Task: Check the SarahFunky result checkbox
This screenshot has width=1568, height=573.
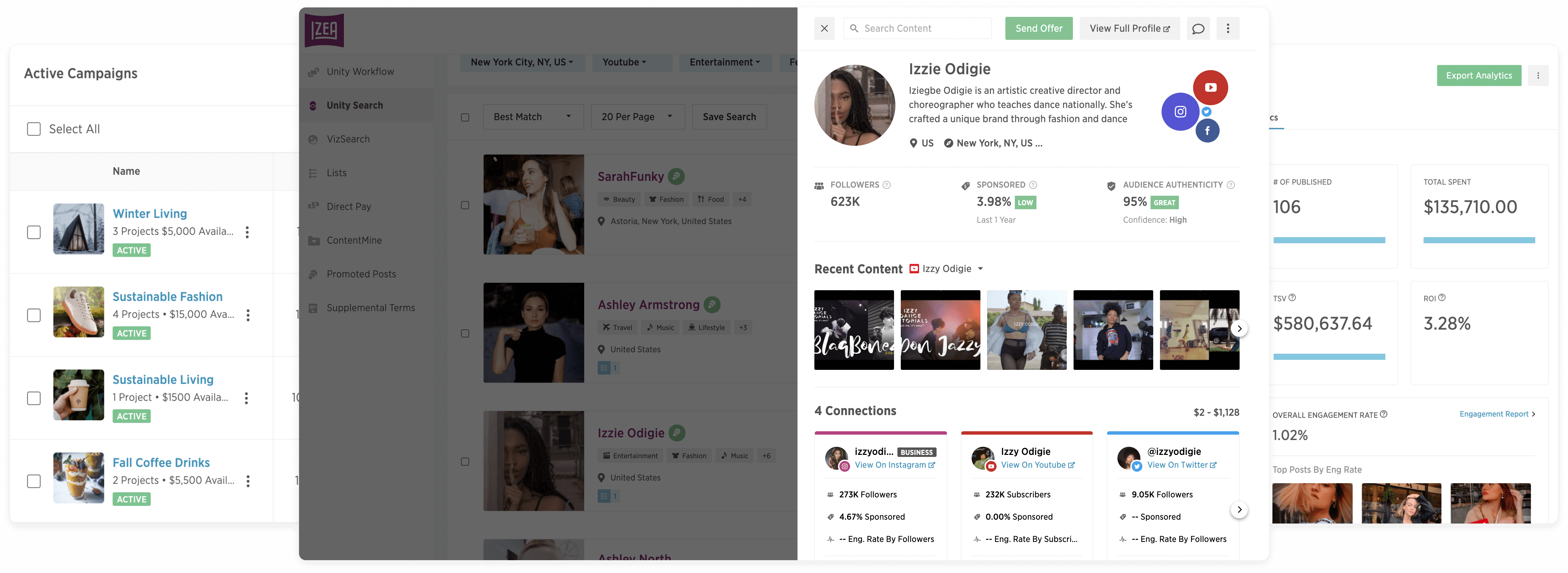Action: click(x=464, y=205)
